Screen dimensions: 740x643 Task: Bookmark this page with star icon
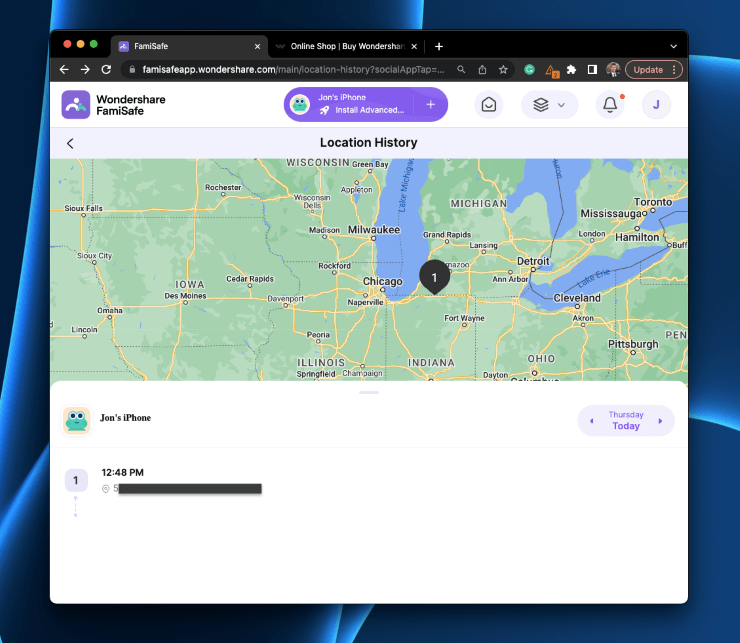pyautogui.click(x=503, y=69)
